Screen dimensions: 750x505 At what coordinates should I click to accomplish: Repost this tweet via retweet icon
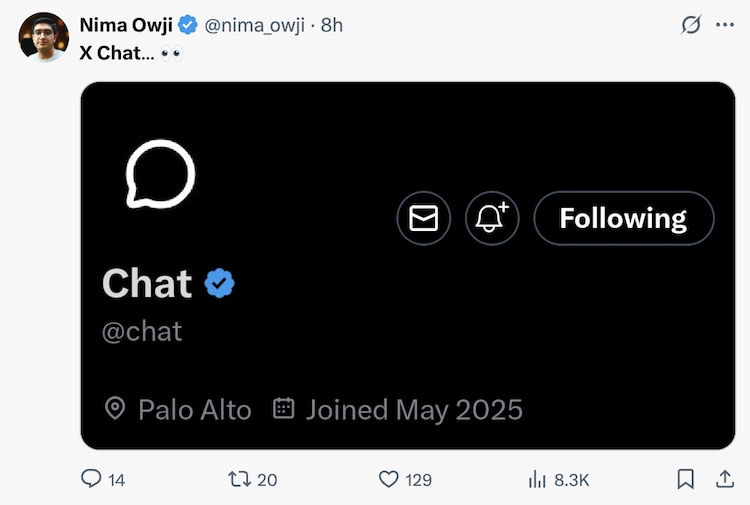[239, 480]
